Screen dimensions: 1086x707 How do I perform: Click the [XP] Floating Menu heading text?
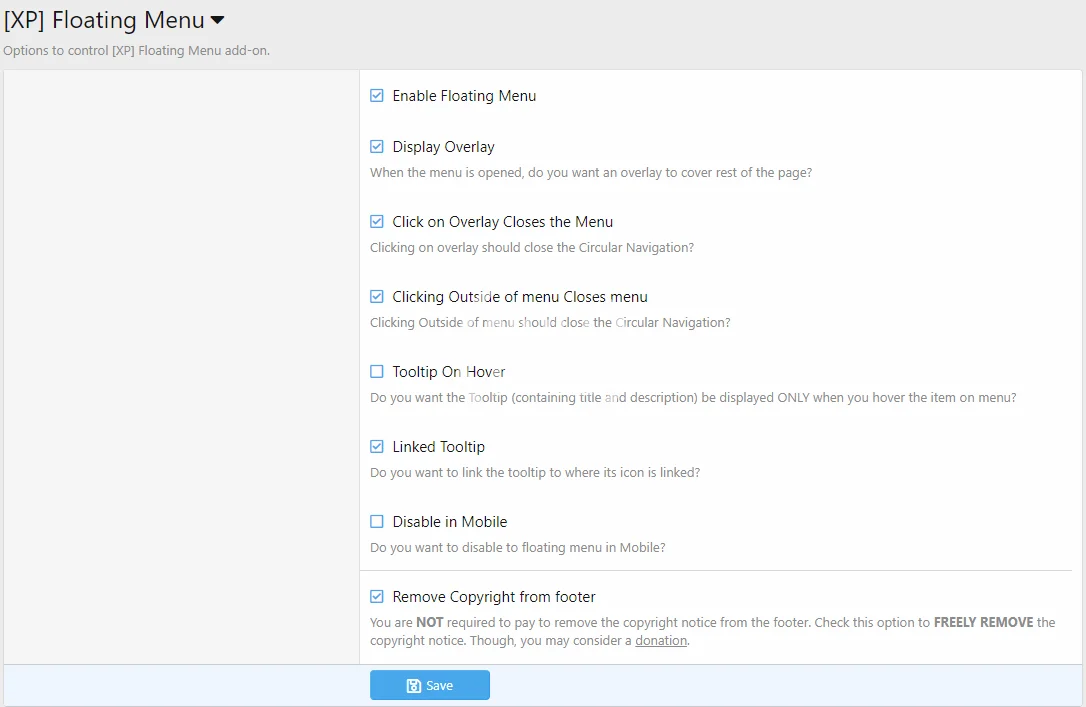[104, 20]
